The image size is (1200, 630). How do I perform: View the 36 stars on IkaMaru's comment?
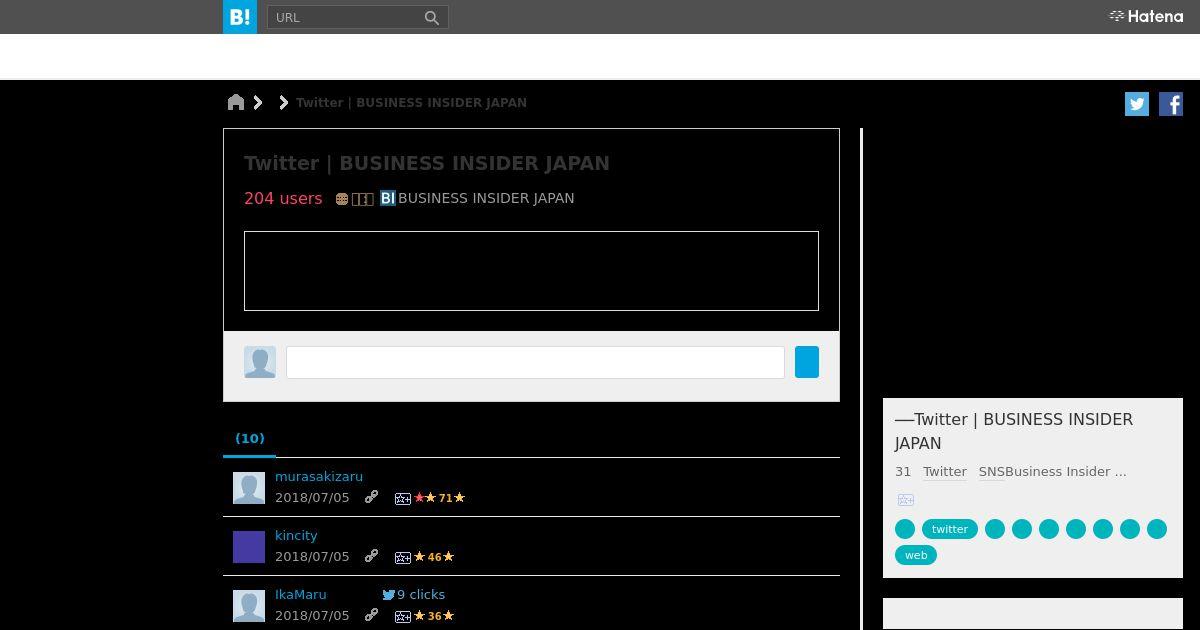(x=435, y=616)
